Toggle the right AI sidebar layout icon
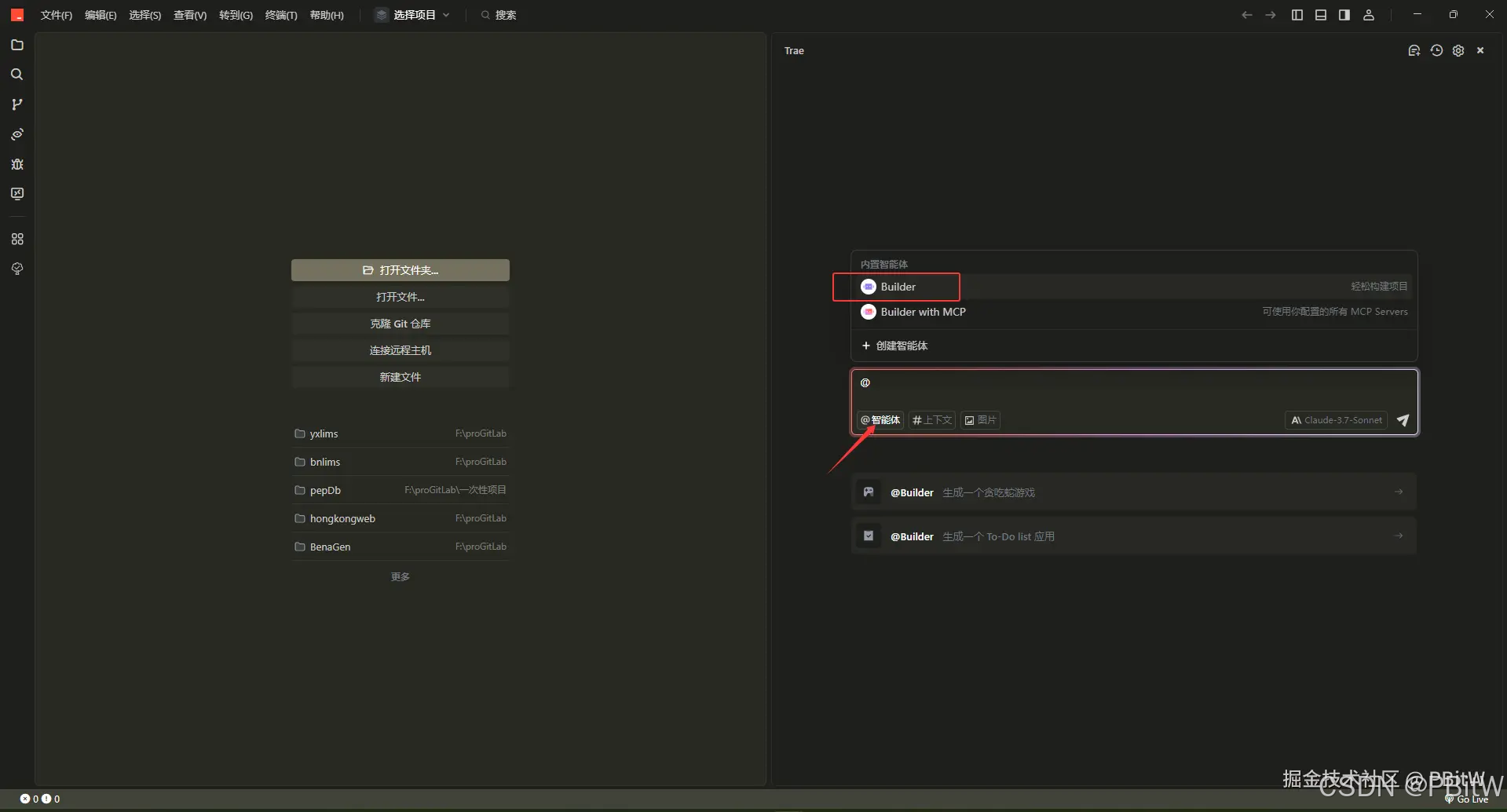Screen dimensions: 1507x812 1344,15
